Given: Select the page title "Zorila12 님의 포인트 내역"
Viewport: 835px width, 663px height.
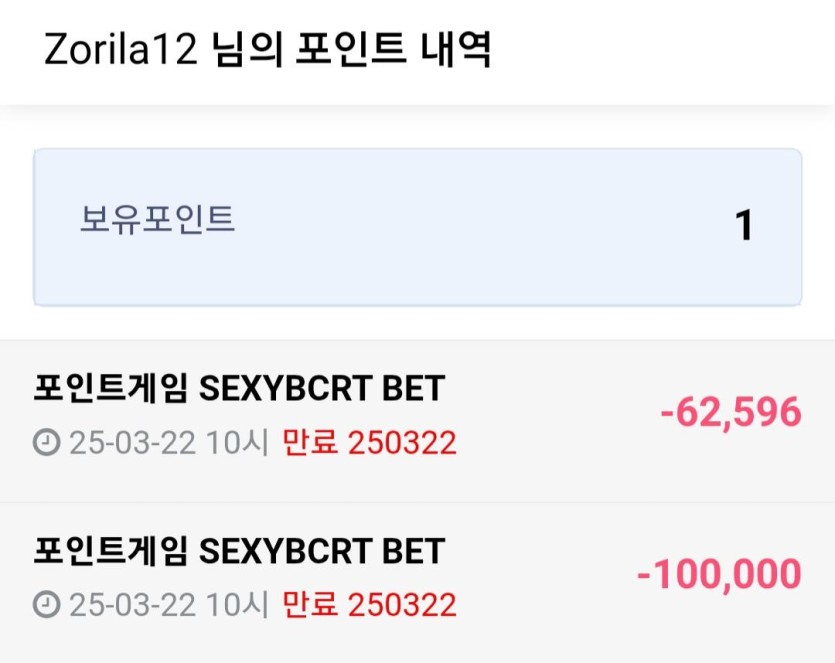Looking at the screenshot, I should click(x=267, y=50).
